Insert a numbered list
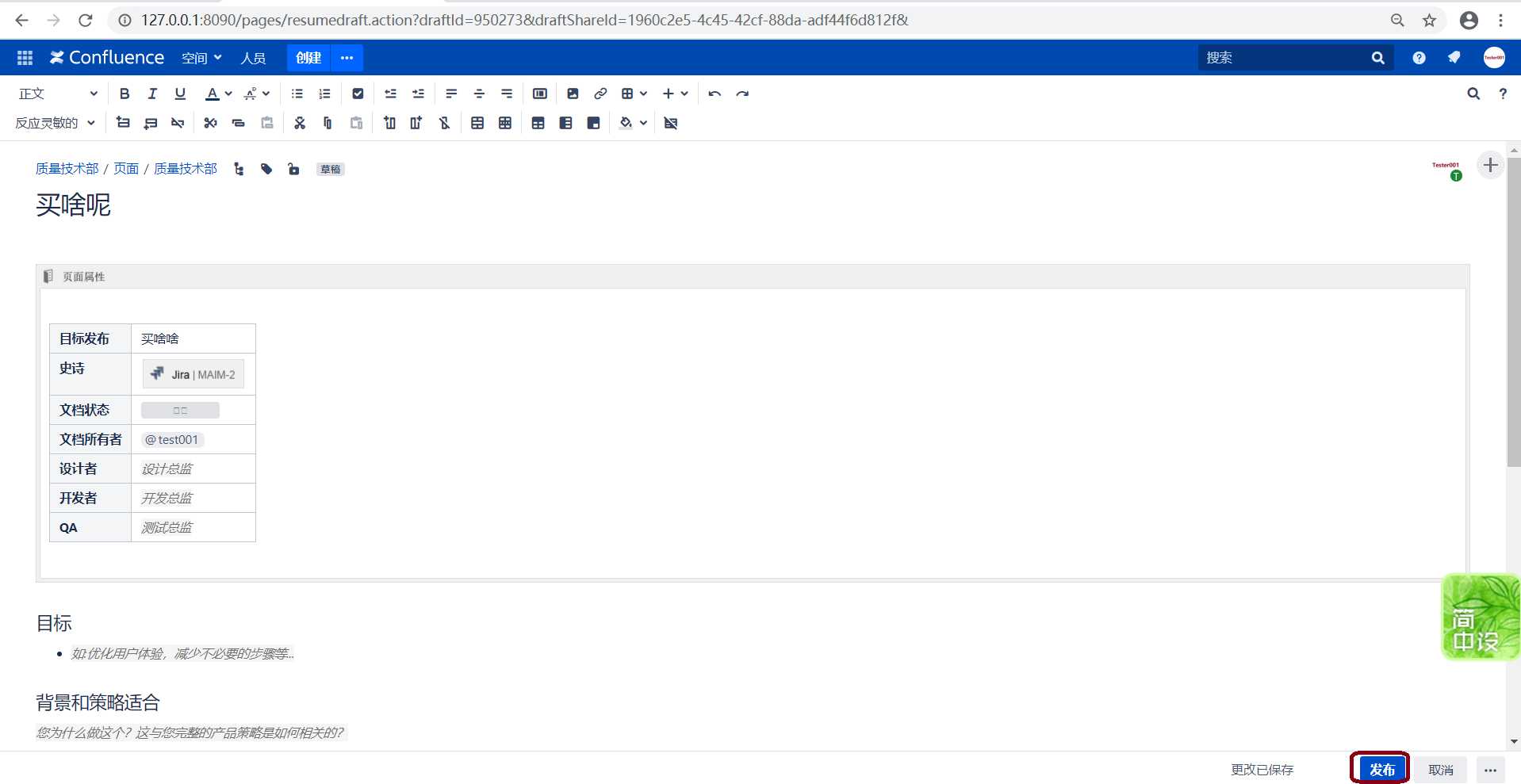1521x784 pixels. [x=324, y=94]
